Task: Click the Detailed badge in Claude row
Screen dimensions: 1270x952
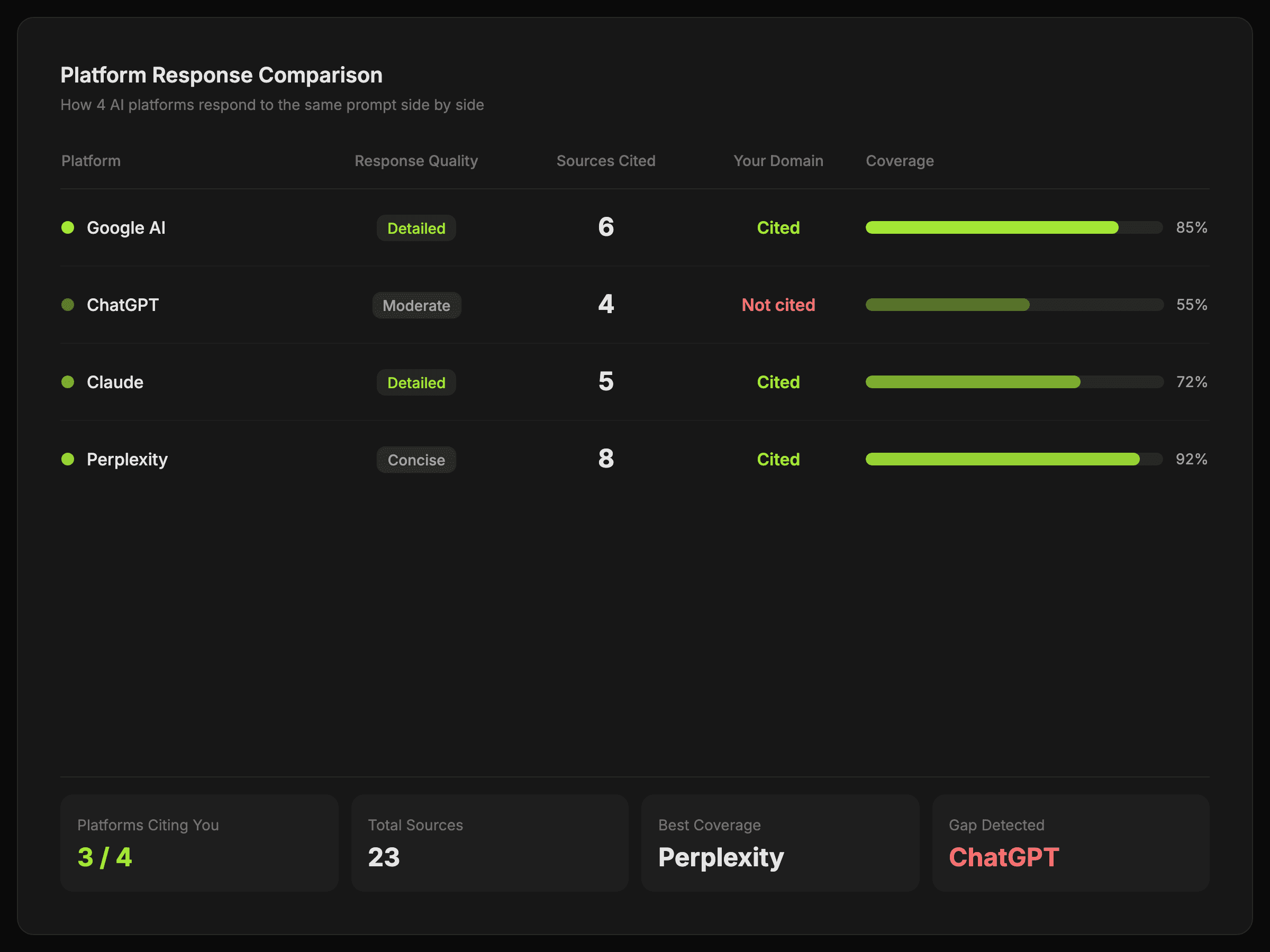Action: coord(416,383)
